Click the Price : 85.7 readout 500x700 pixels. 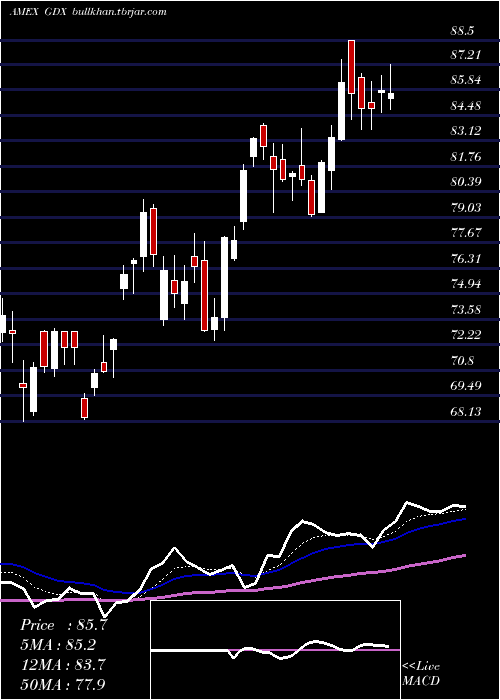(x=64, y=625)
